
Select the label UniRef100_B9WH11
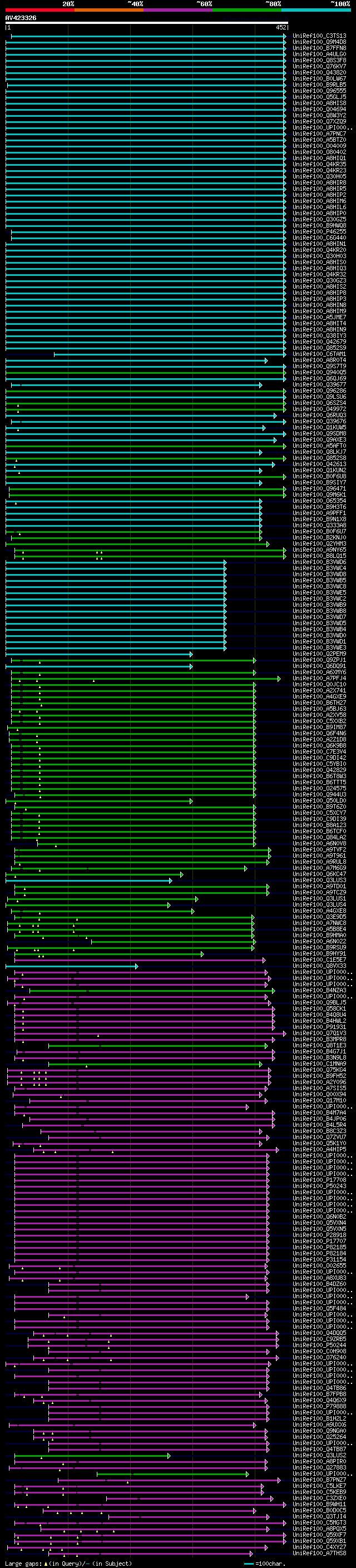pyautogui.click(x=319, y=1504)
